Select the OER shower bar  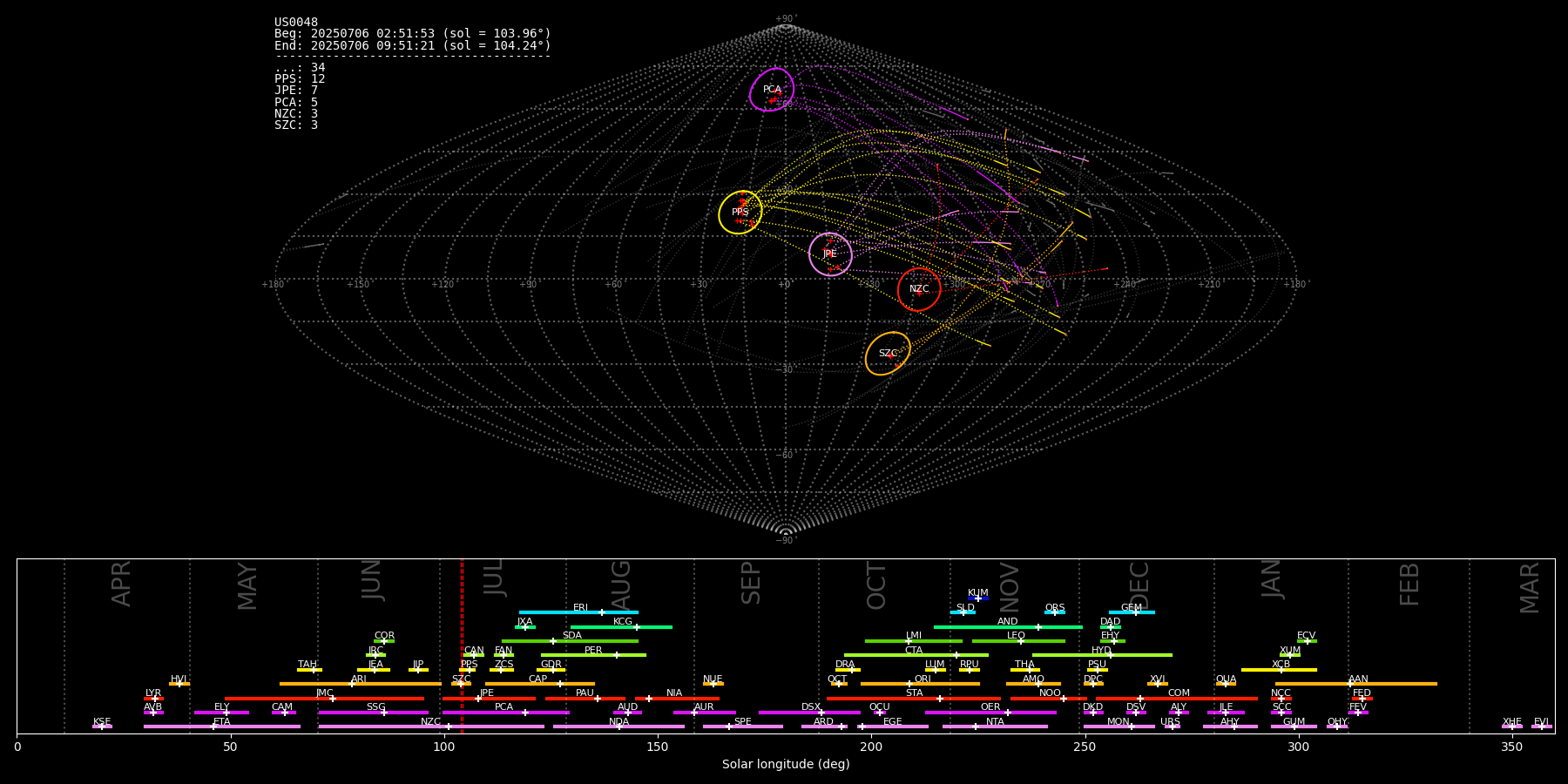pyautogui.click(x=990, y=713)
